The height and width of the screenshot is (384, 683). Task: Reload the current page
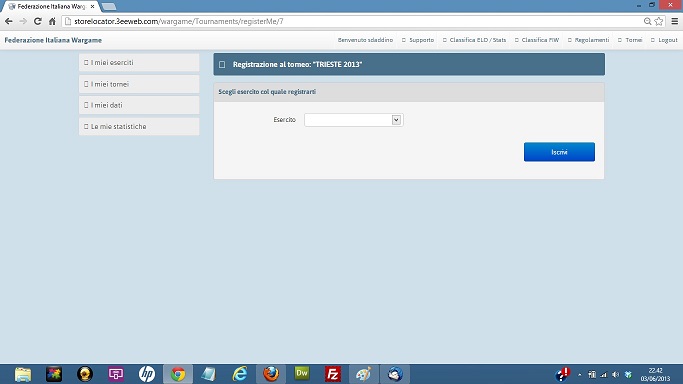[x=37, y=21]
